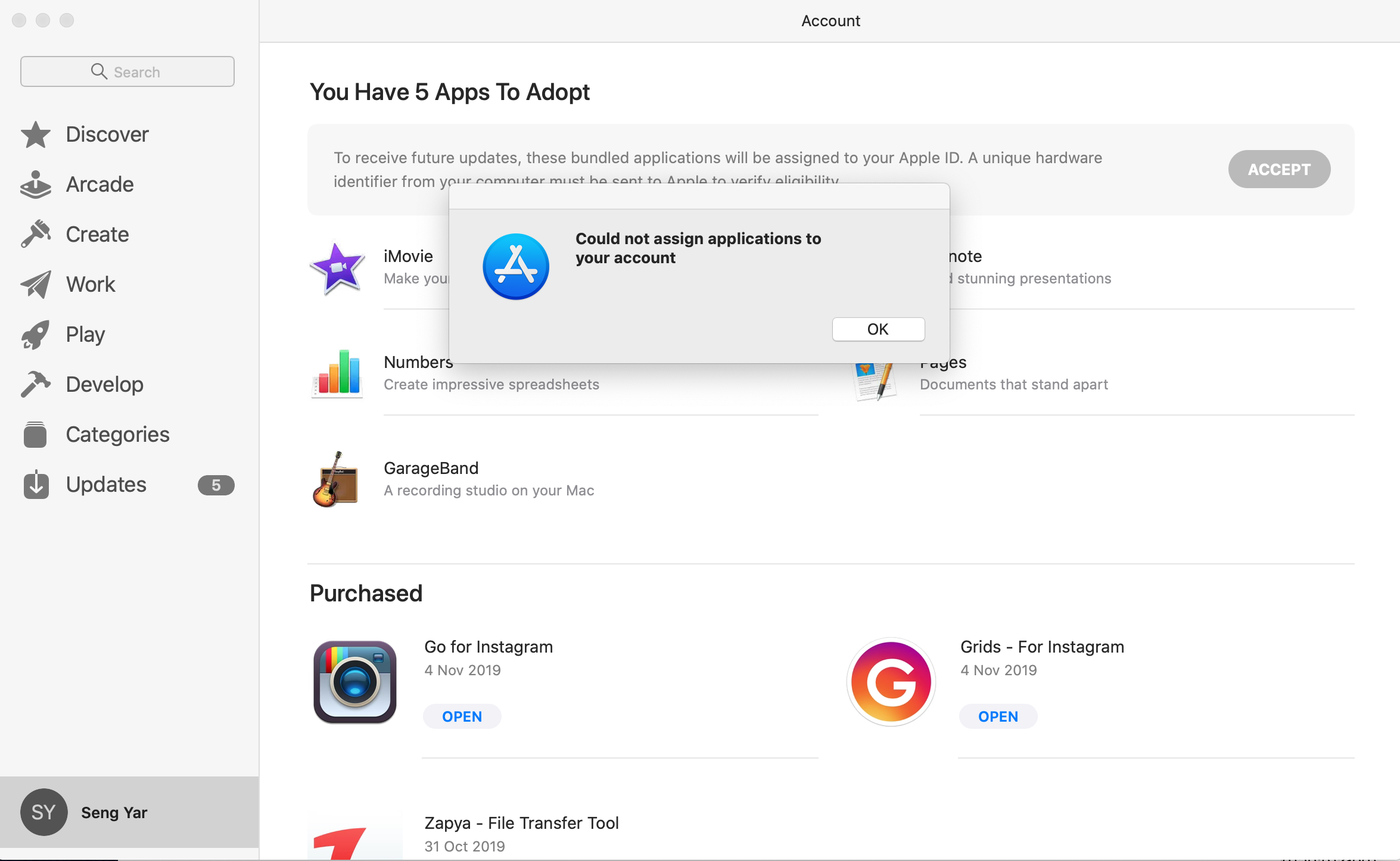Image resolution: width=1400 pixels, height=861 pixels.
Task: Select the Develop hammer icon
Action: pyautogui.click(x=36, y=384)
